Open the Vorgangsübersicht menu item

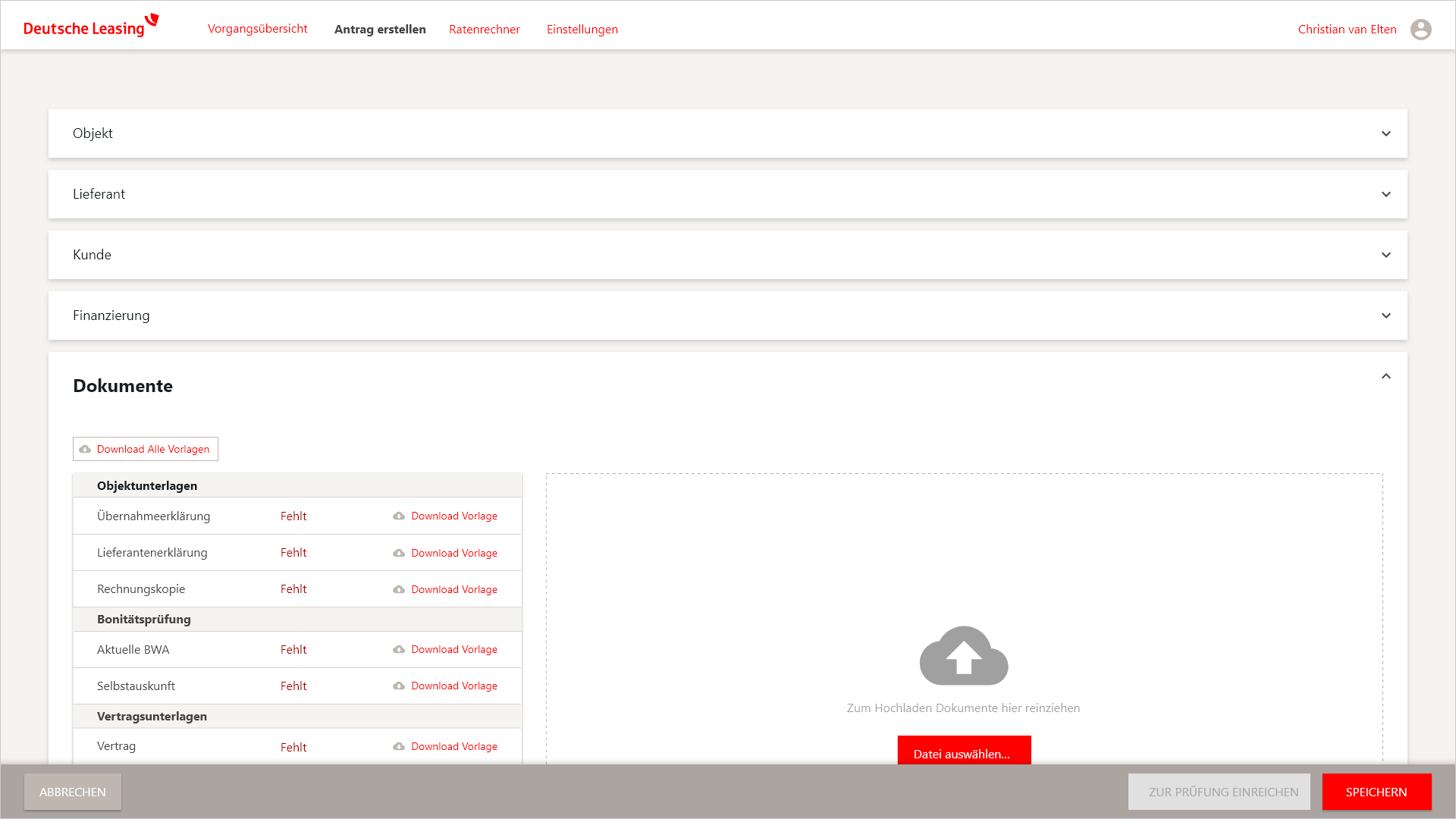[257, 29]
